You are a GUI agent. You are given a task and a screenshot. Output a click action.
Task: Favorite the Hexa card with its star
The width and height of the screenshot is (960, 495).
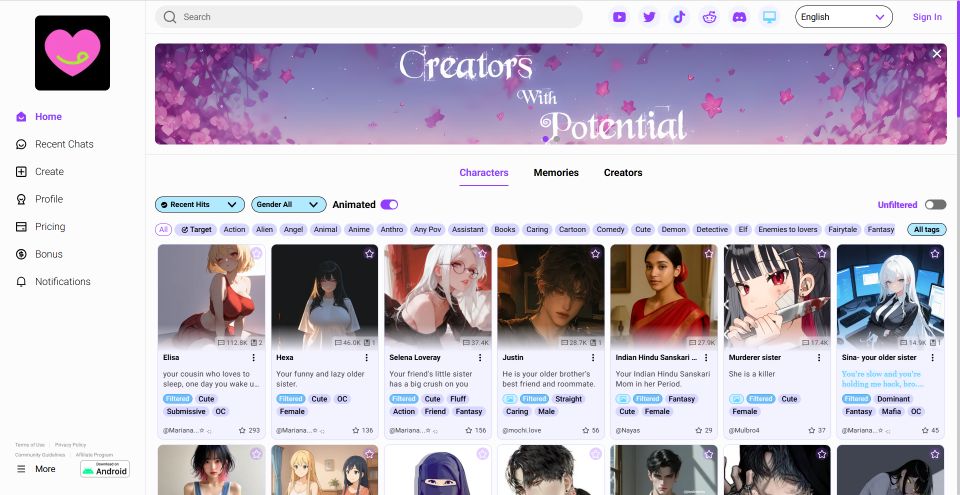pos(369,254)
